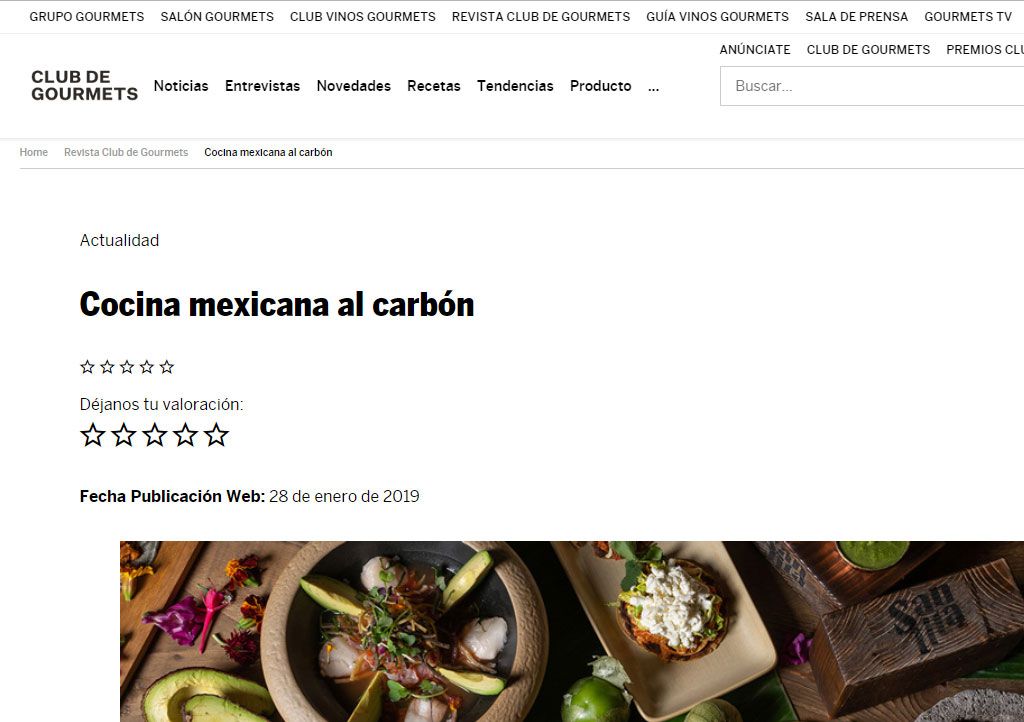Click the Anúnciate link
The image size is (1024, 722).
tap(755, 50)
